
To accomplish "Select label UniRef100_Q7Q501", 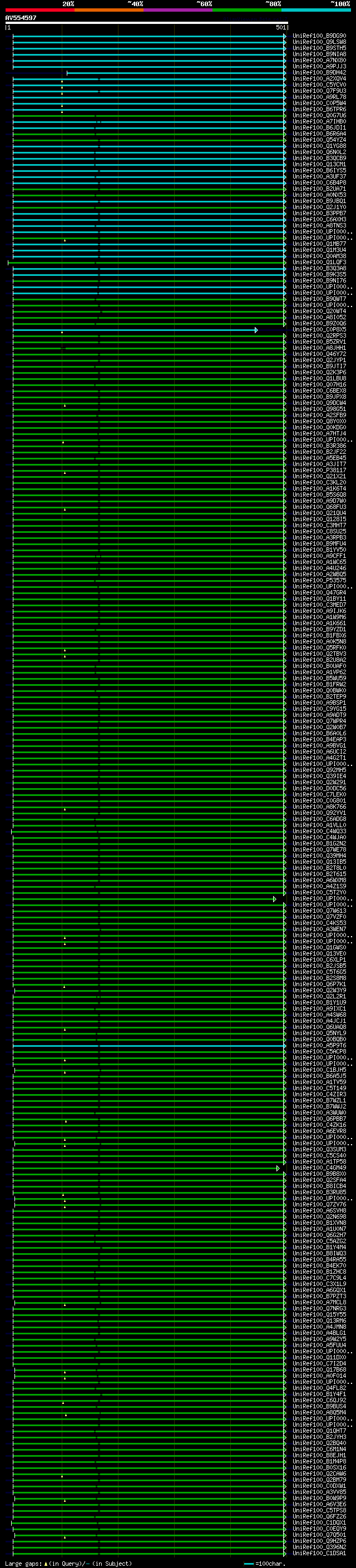I will (319, 1535).
